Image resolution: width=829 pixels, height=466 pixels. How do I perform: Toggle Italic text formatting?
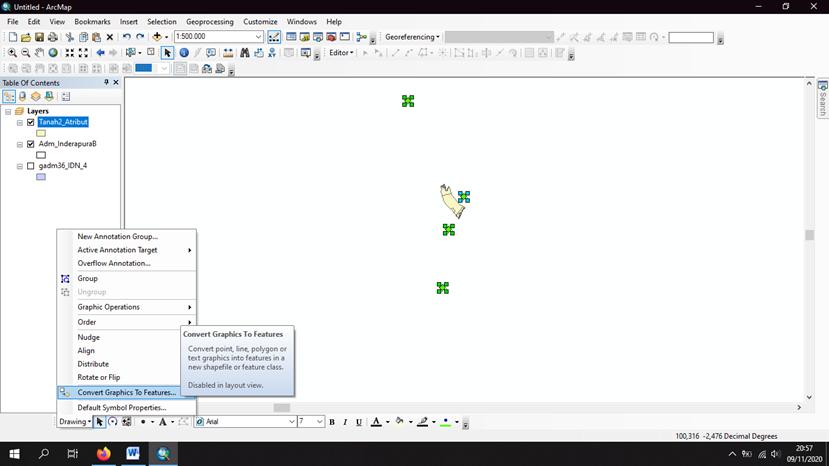click(345, 422)
